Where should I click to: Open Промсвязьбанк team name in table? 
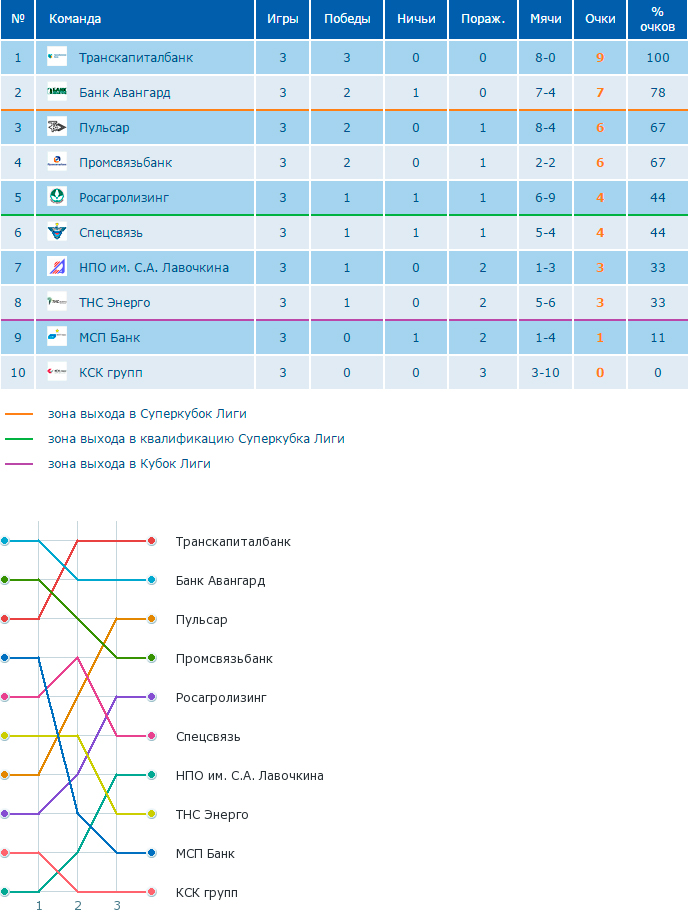click(x=125, y=163)
